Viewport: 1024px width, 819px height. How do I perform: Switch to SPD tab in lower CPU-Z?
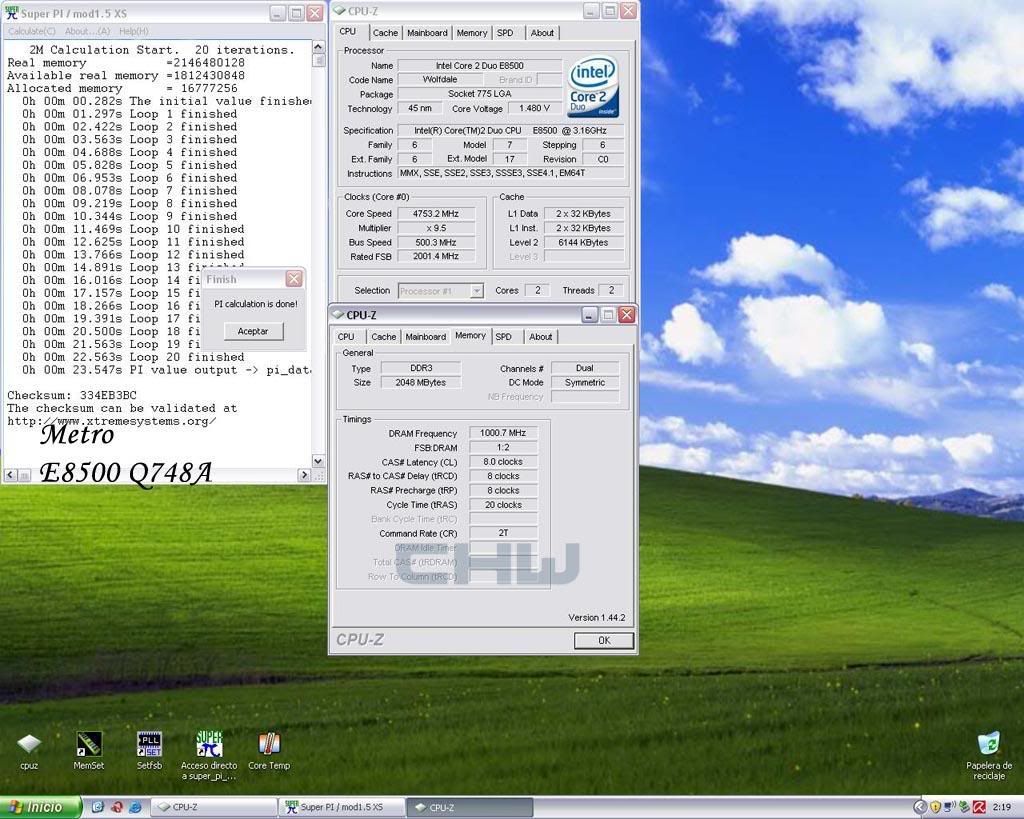click(x=504, y=337)
